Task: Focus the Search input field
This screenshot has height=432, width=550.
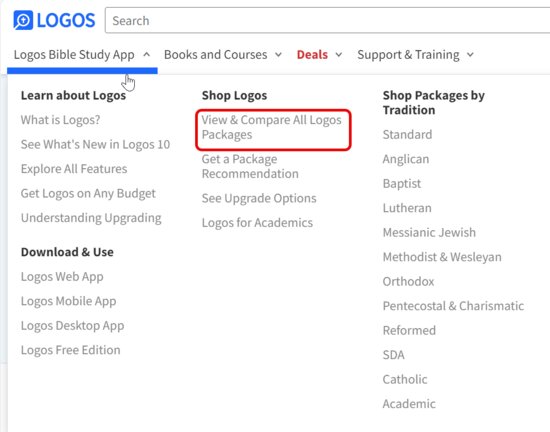Action: point(328,20)
